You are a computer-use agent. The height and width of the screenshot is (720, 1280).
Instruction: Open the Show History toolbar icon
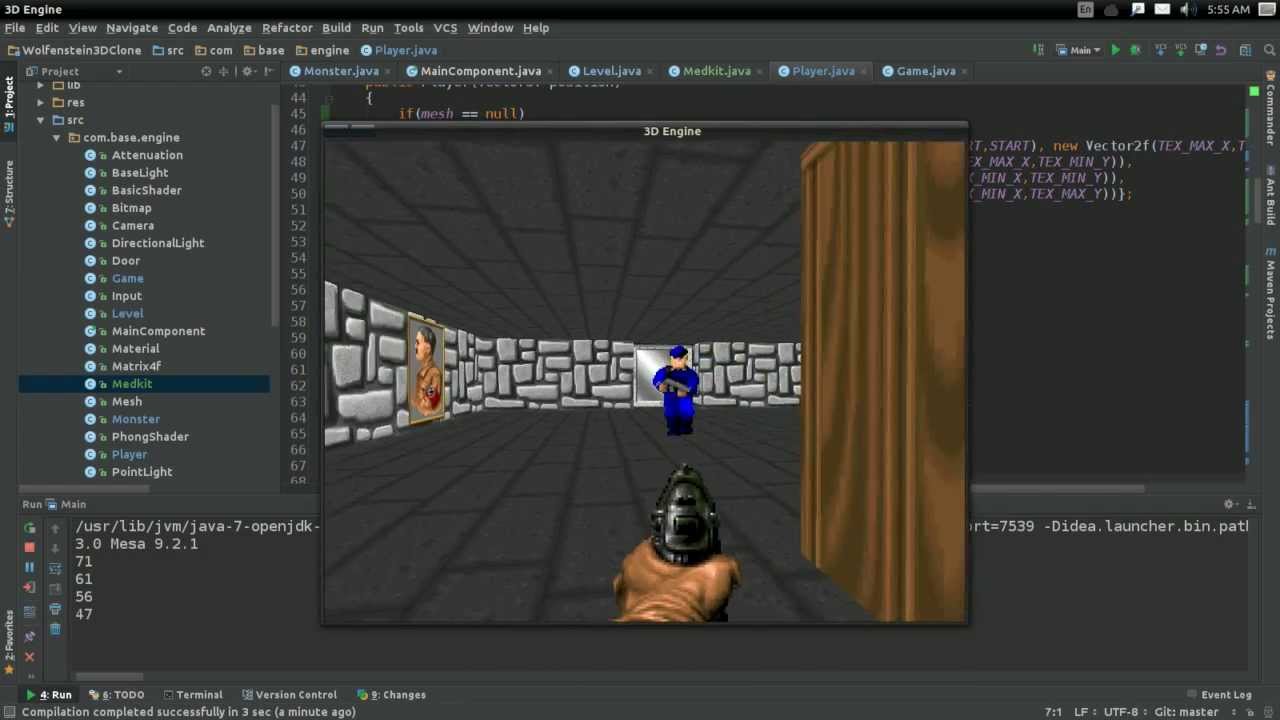tap(1202, 50)
